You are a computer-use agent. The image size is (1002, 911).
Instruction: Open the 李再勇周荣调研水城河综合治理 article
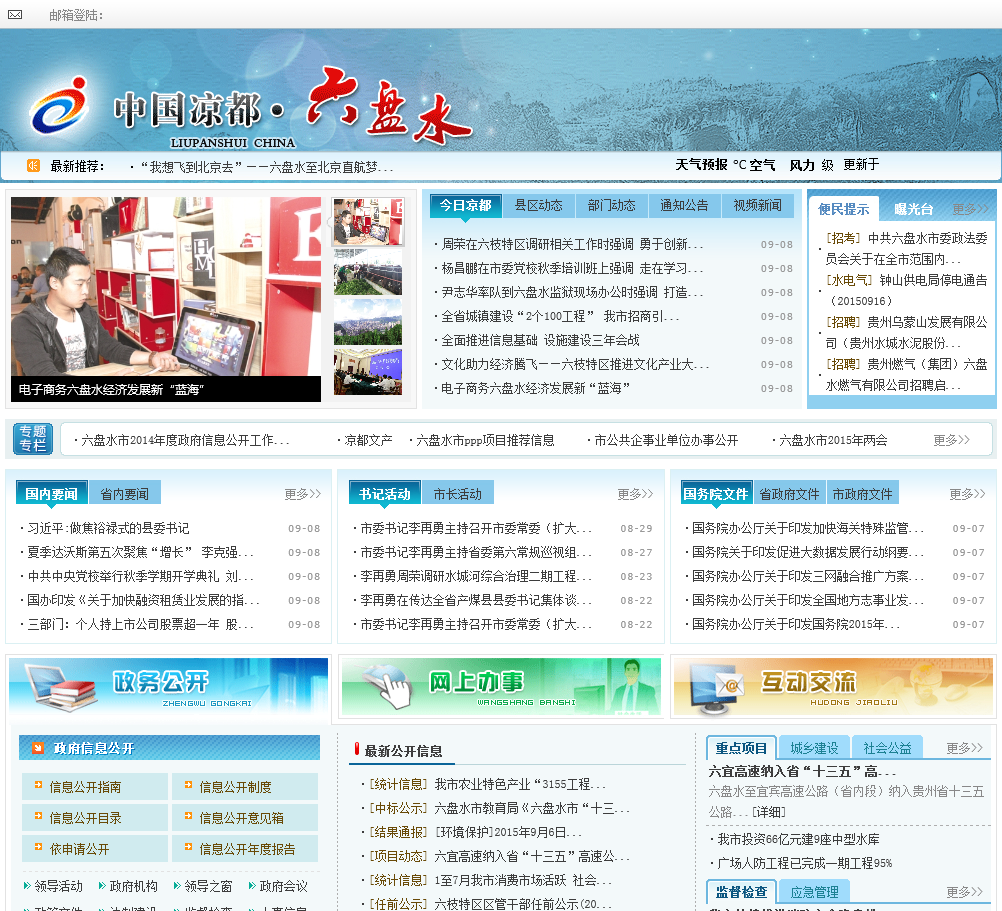click(x=475, y=576)
